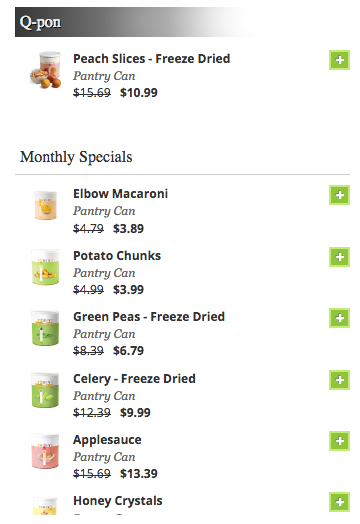This screenshot has width=360, height=524.
Task: Add Applesauce with the green plus icon
Action: [x=339, y=441]
